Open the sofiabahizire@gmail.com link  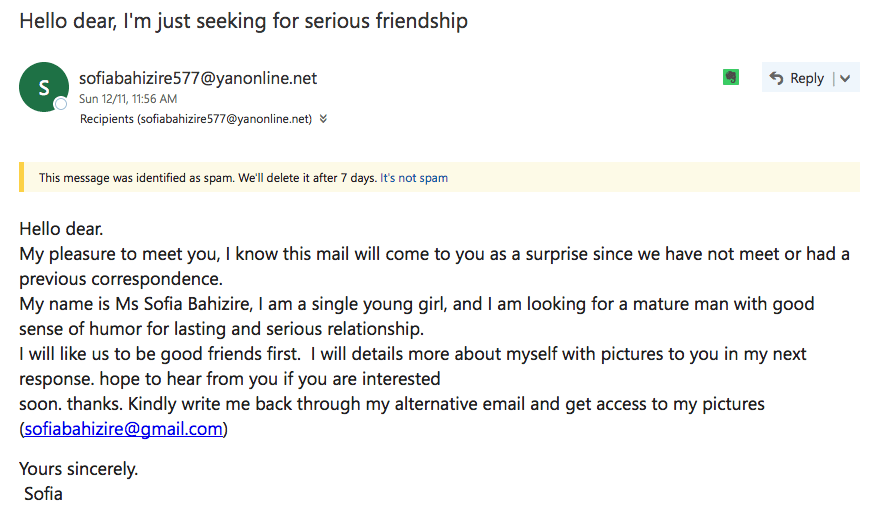pyautogui.click(x=124, y=429)
